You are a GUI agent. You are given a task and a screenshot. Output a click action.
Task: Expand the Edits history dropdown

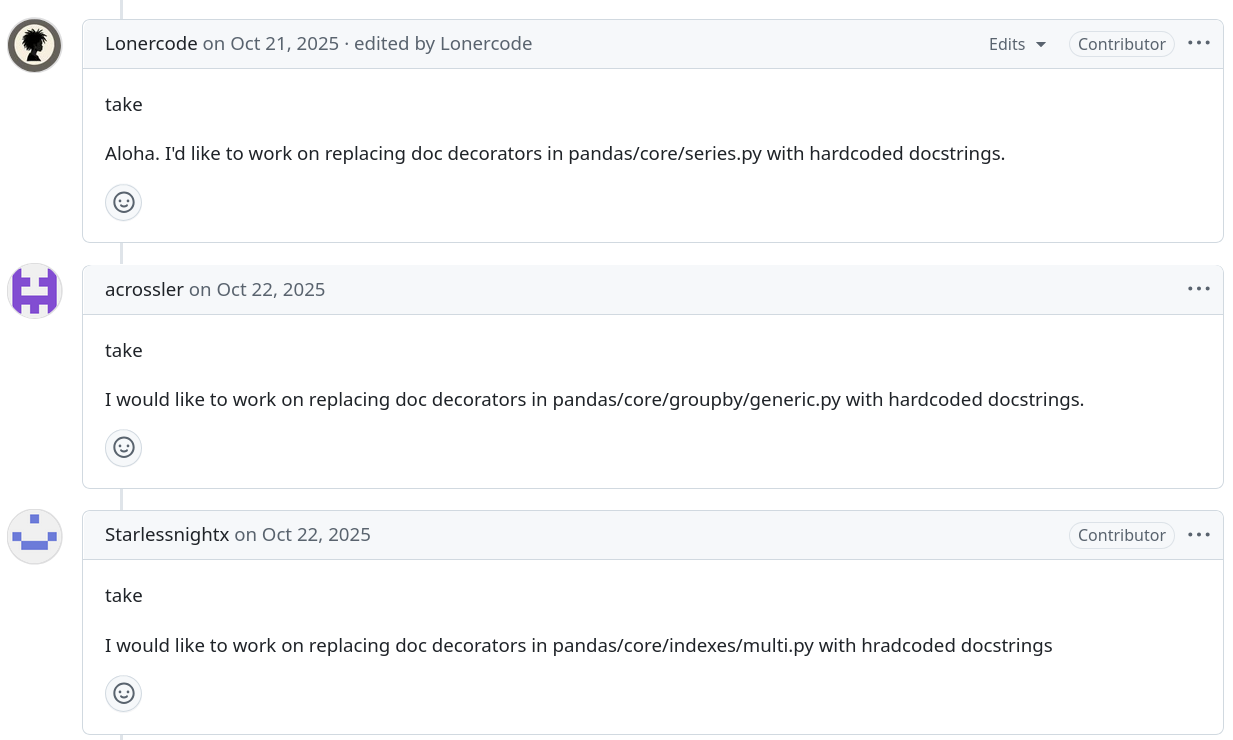(x=1017, y=44)
